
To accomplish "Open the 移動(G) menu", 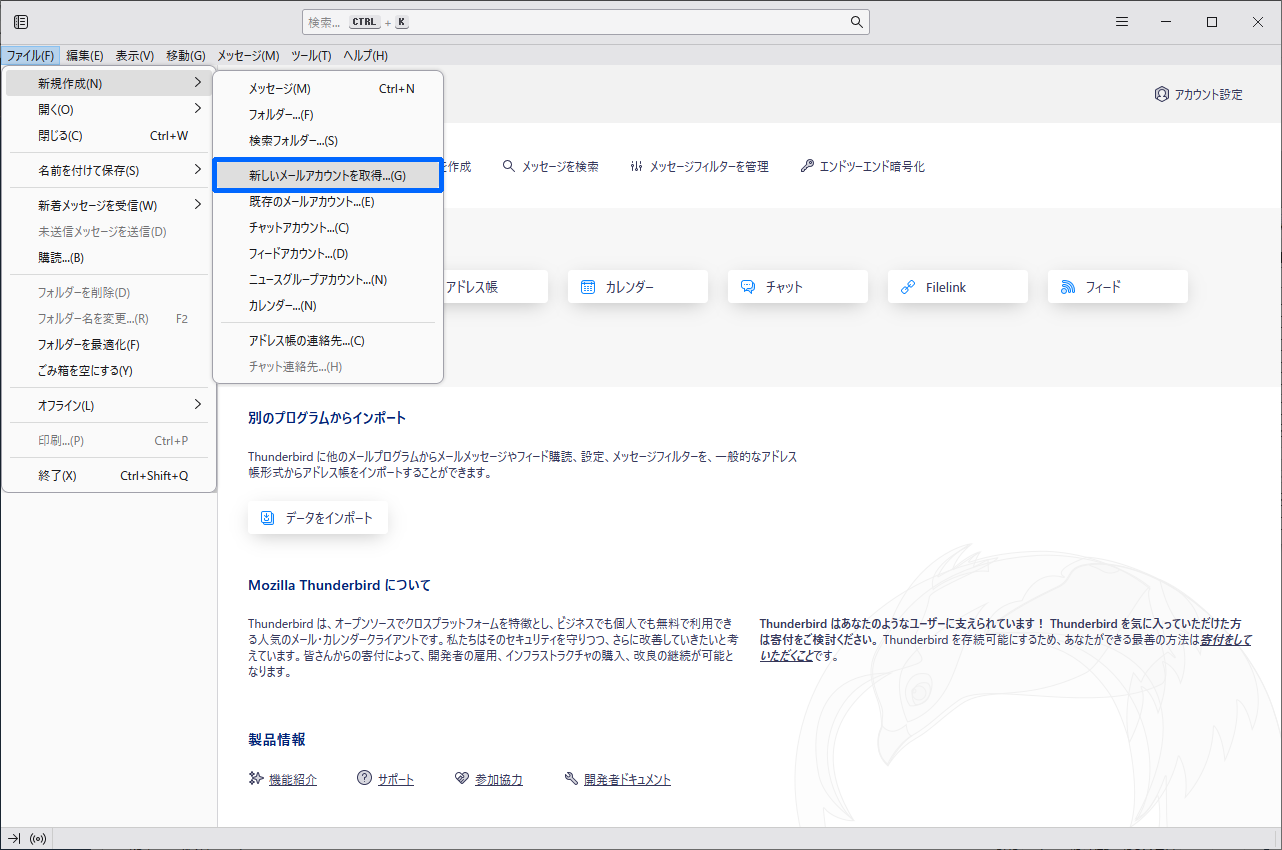I will click(186, 56).
